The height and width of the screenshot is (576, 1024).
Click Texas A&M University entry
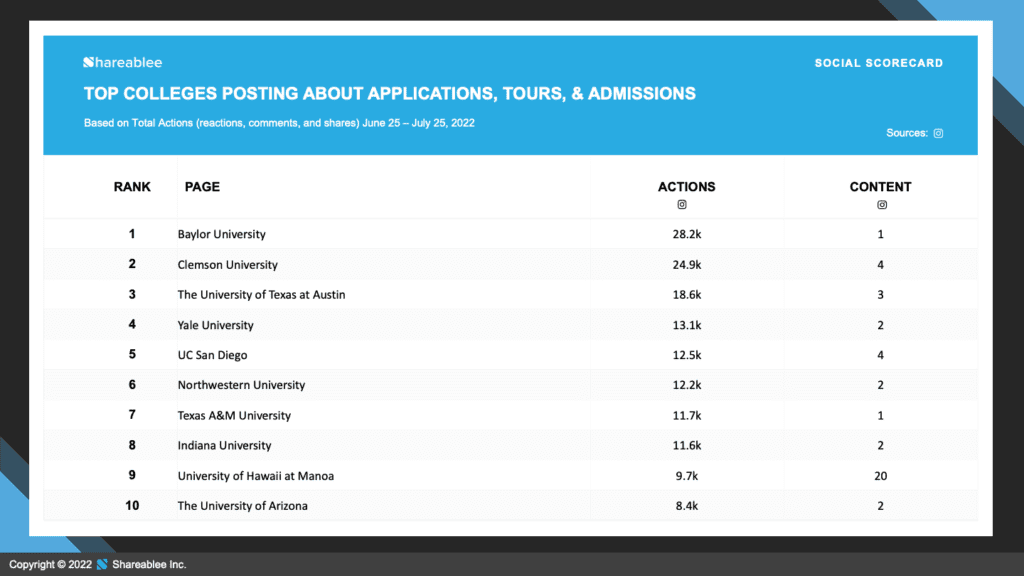[234, 415]
